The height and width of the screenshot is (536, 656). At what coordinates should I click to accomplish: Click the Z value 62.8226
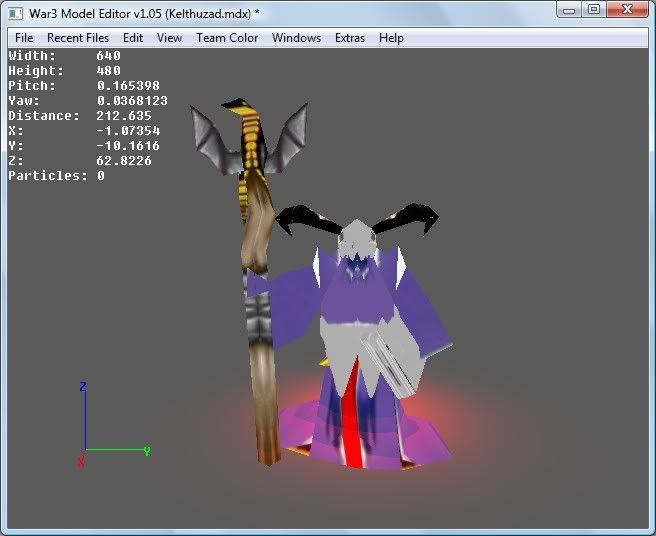coord(124,161)
